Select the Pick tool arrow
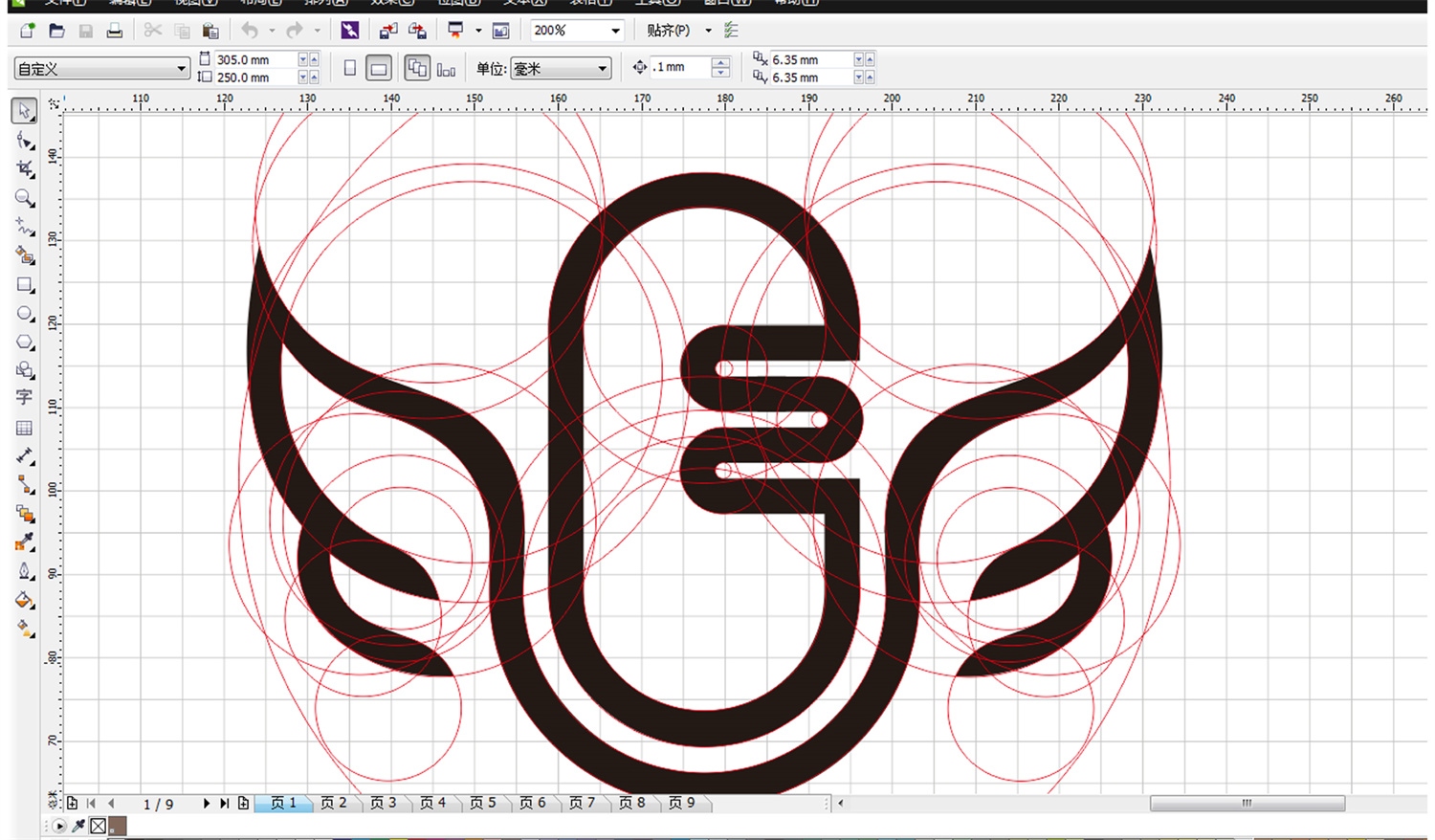This screenshot has width=1435, height=840. [x=25, y=111]
